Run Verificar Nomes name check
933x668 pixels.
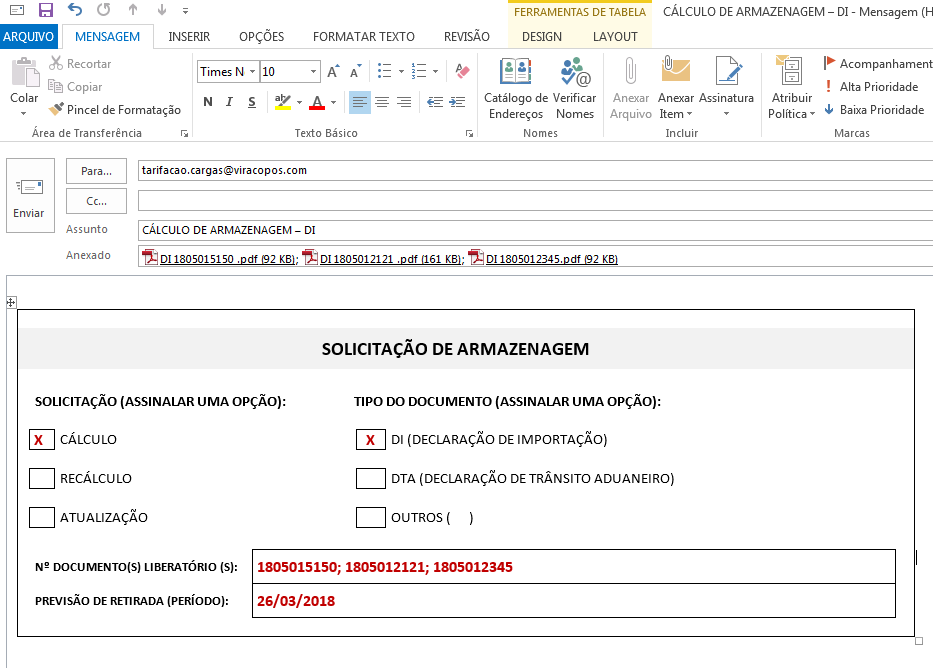point(575,89)
